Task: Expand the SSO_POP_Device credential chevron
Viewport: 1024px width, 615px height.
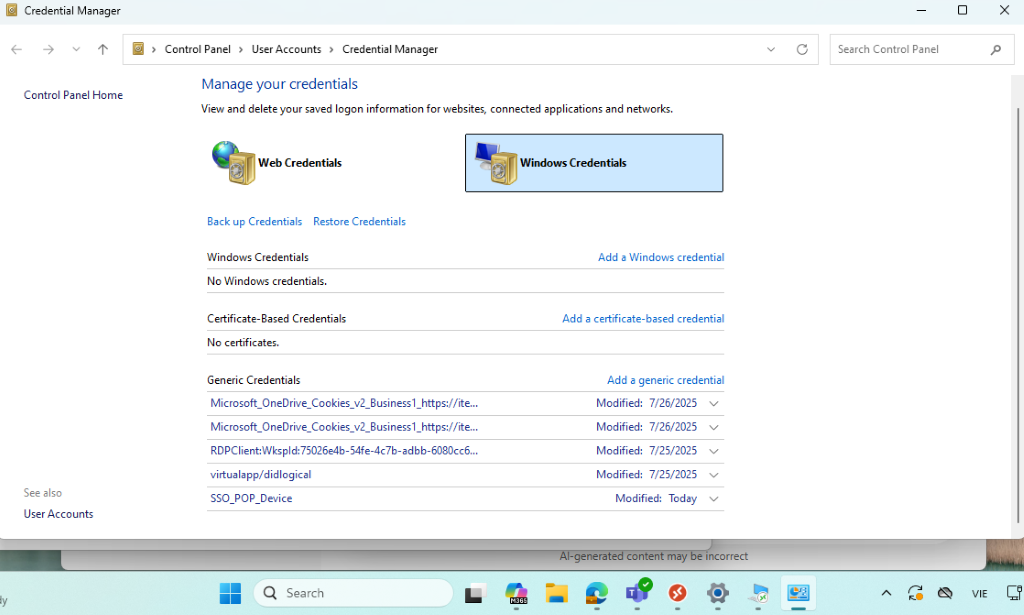Action: click(x=714, y=499)
